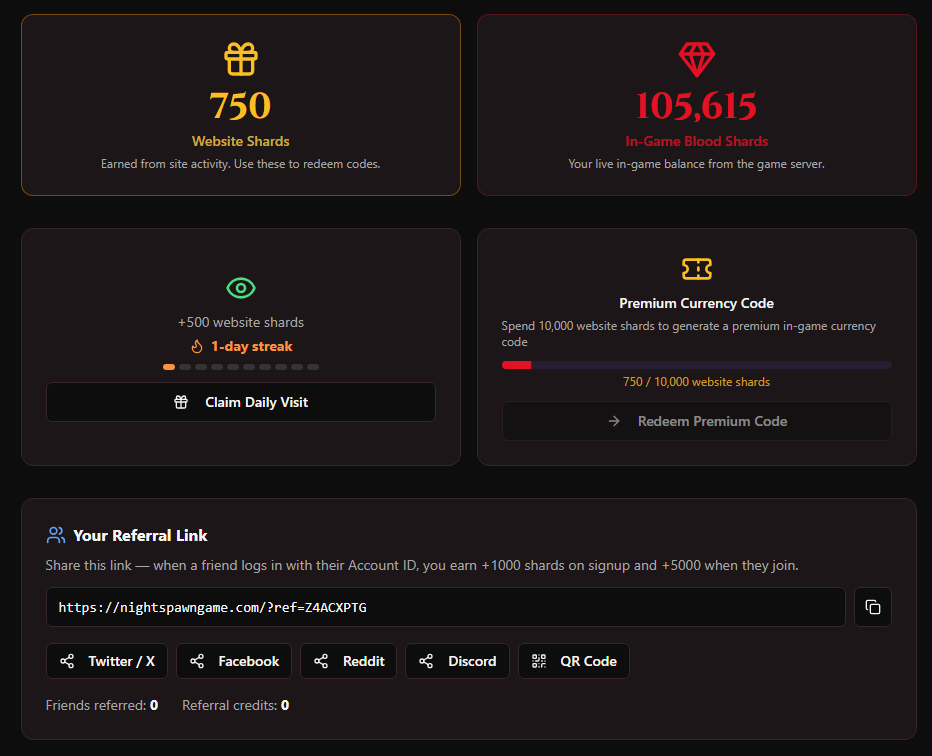The width and height of the screenshot is (932, 756).
Task: Click the red gem Blood Shards icon
Action: (697, 59)
